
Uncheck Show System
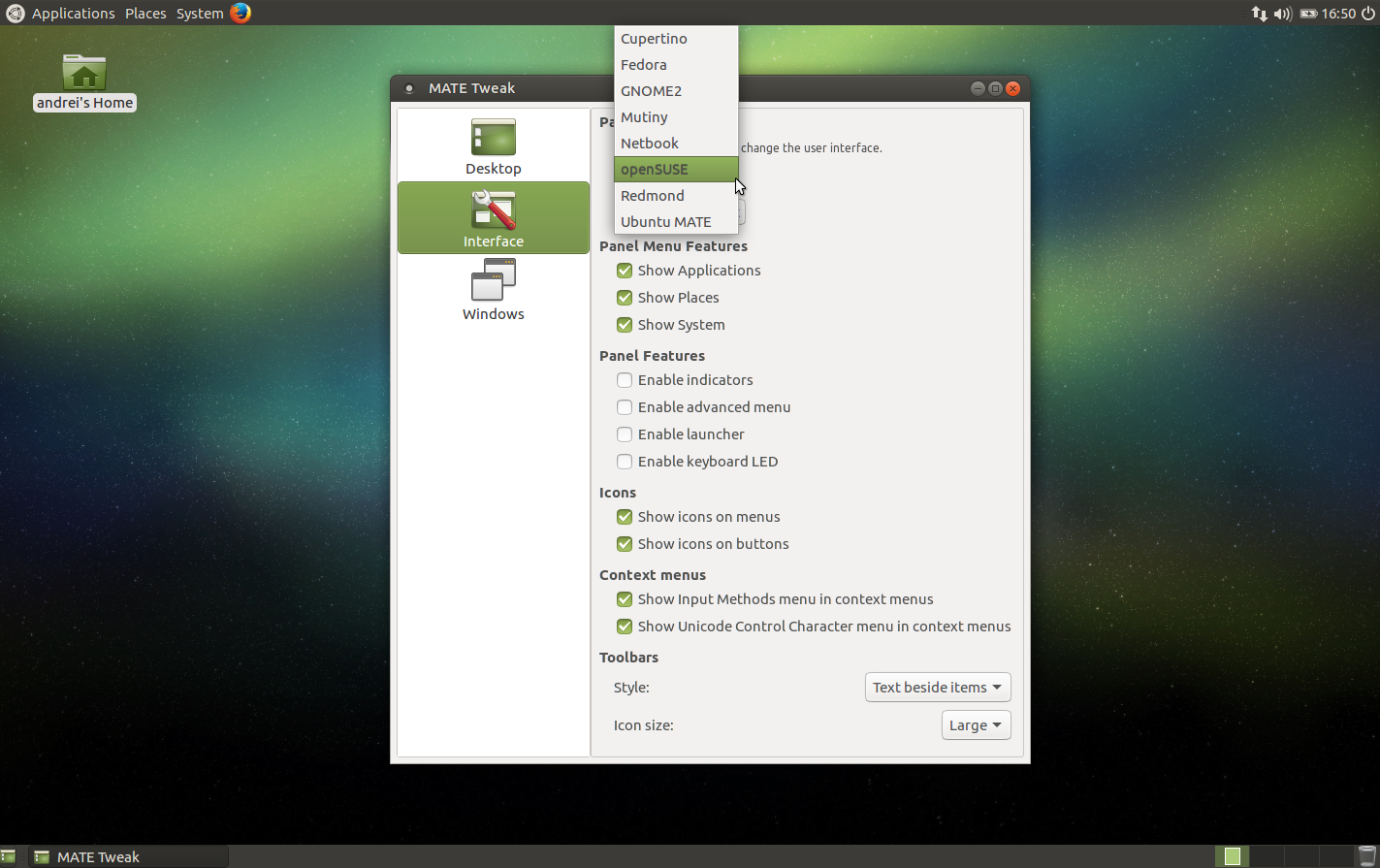click(x=625, y=325)
